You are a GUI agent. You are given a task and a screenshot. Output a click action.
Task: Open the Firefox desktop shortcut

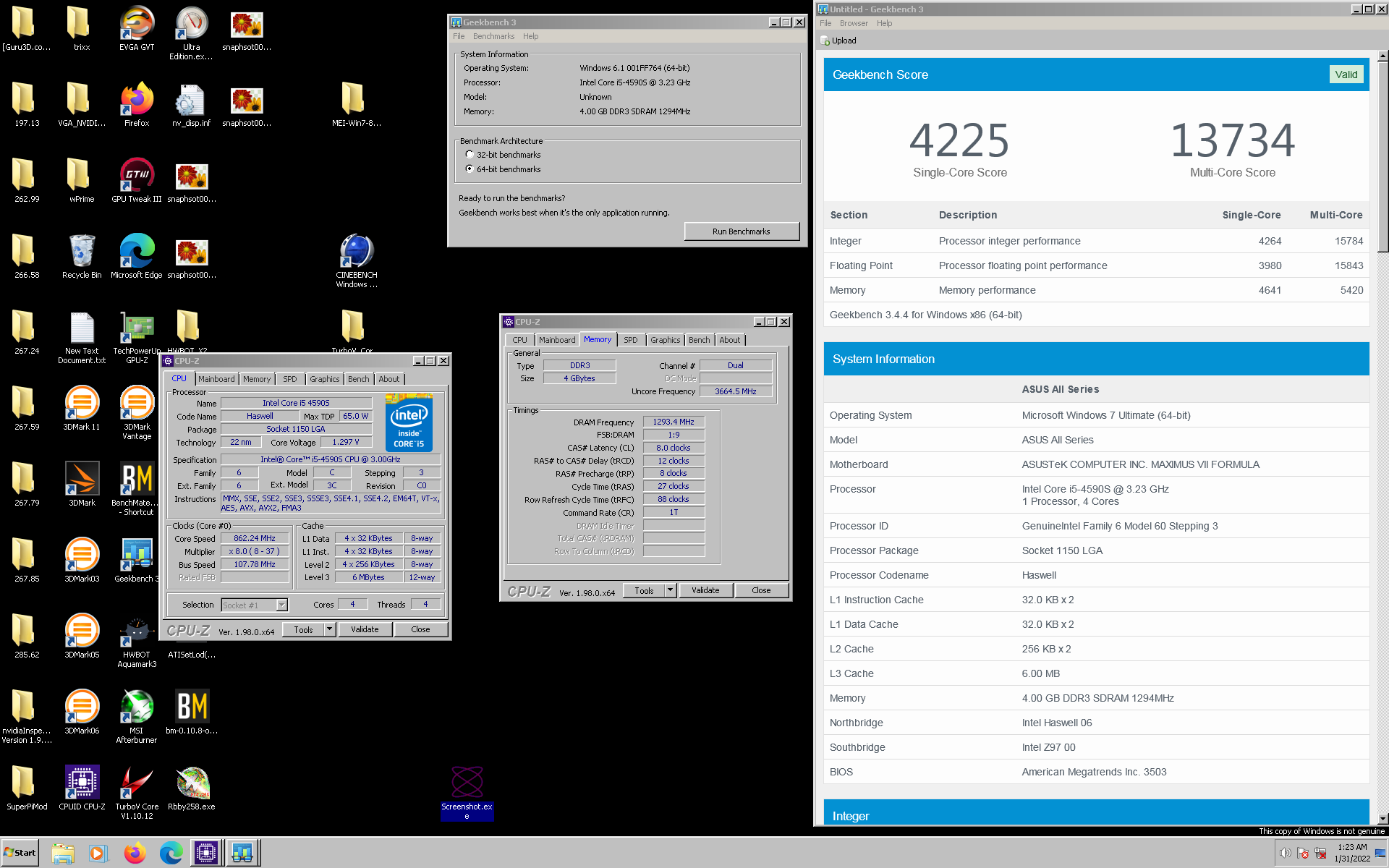tap(137, 105)
